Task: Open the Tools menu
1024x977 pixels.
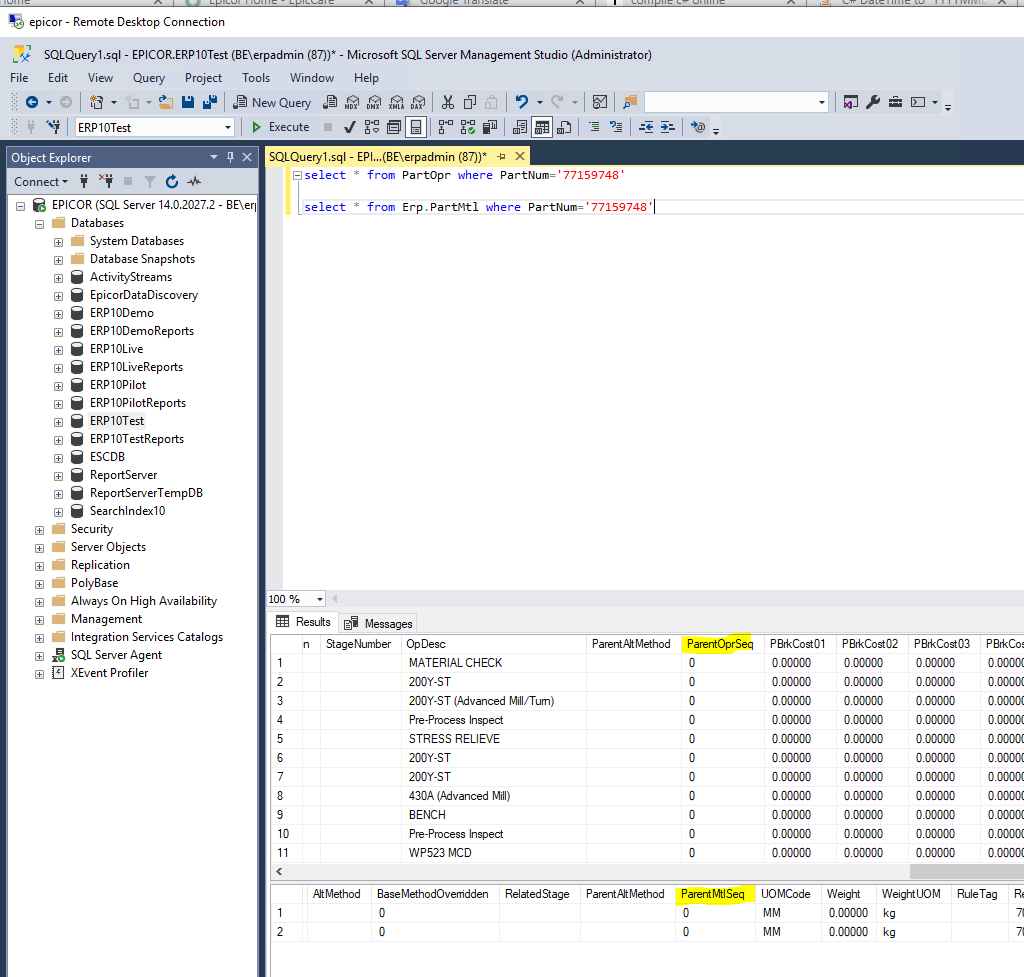Action: 256,78
